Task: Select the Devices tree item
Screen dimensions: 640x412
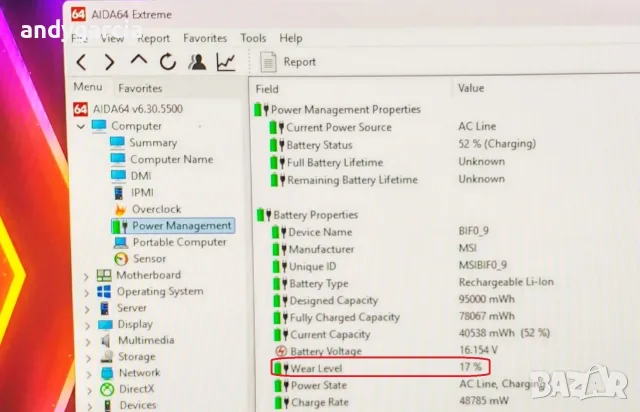Action: [x=138, y=405]
